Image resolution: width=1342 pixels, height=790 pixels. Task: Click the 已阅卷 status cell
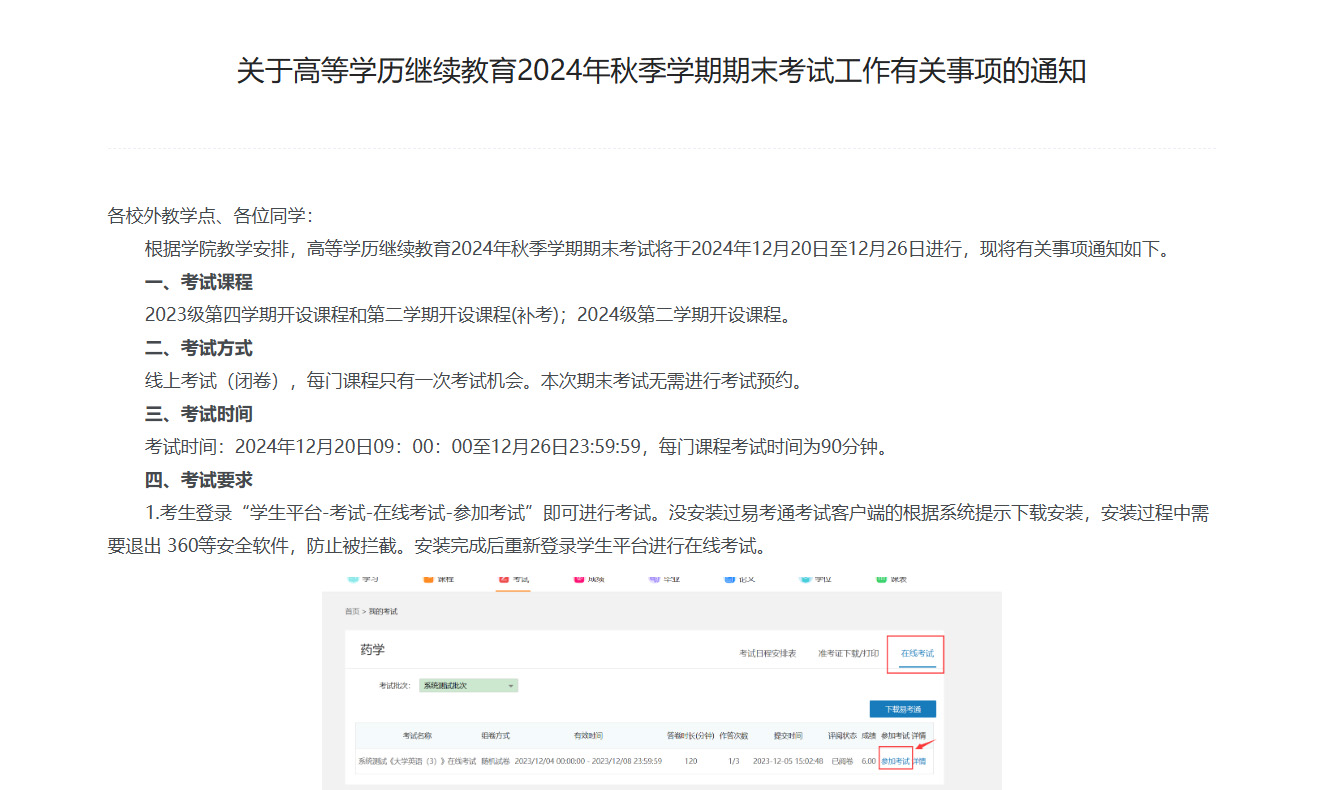pyautogui.click(x=842, y=761)
